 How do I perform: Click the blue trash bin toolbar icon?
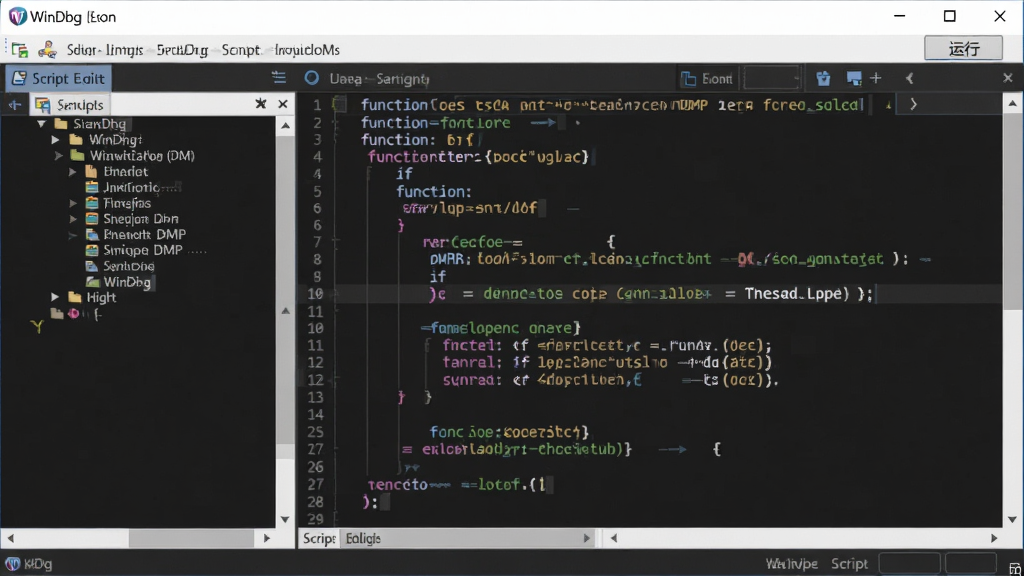[824, 78]
